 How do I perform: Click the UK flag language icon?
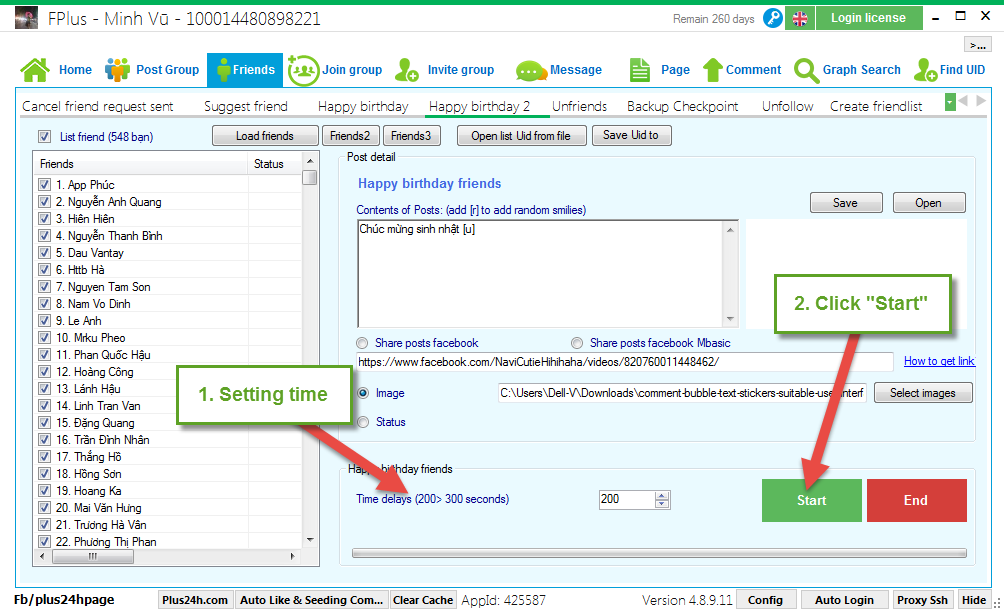pos(800,19)
